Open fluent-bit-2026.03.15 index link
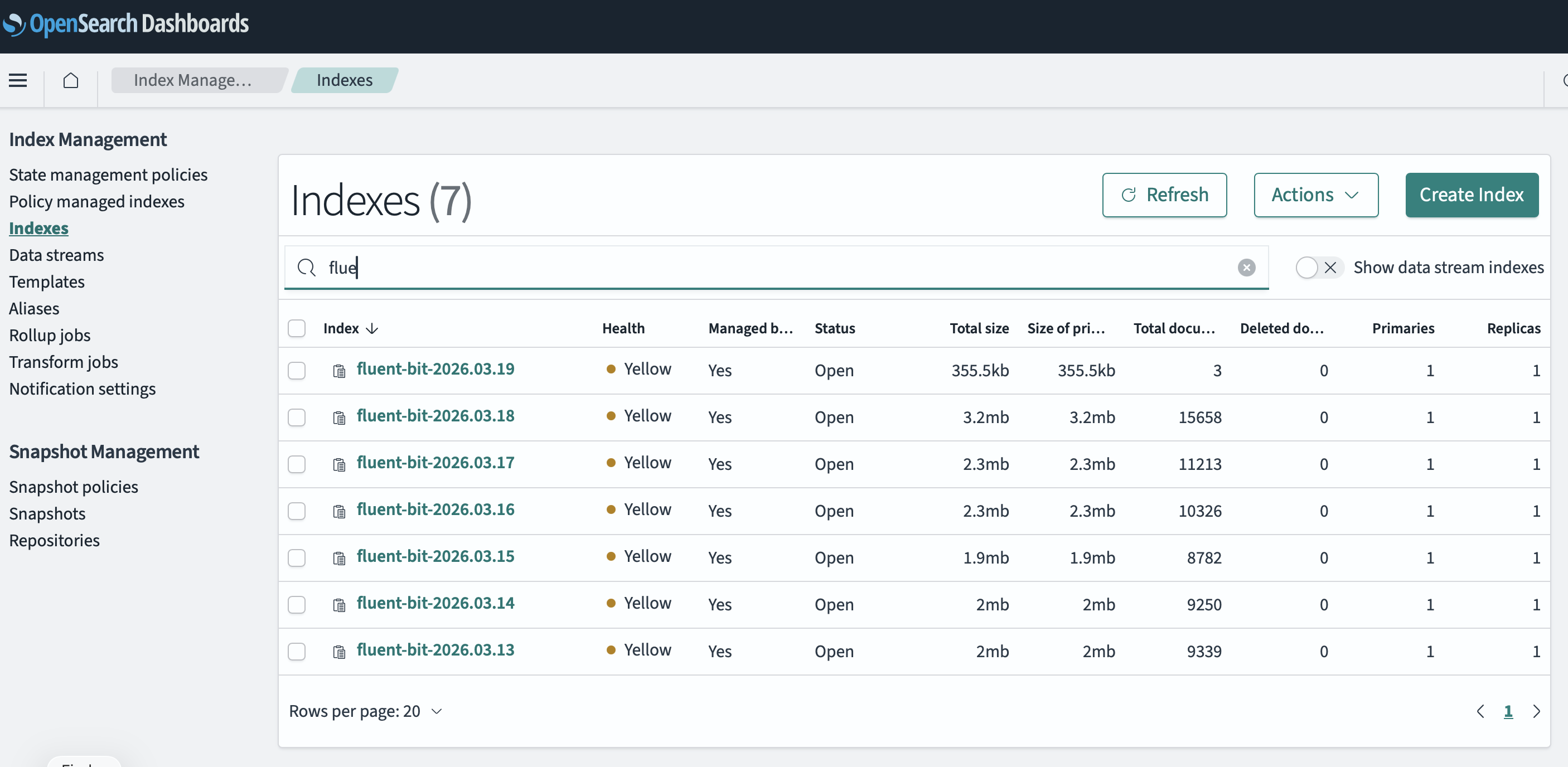Viewport: 1568px width, 767px height. 435,556
